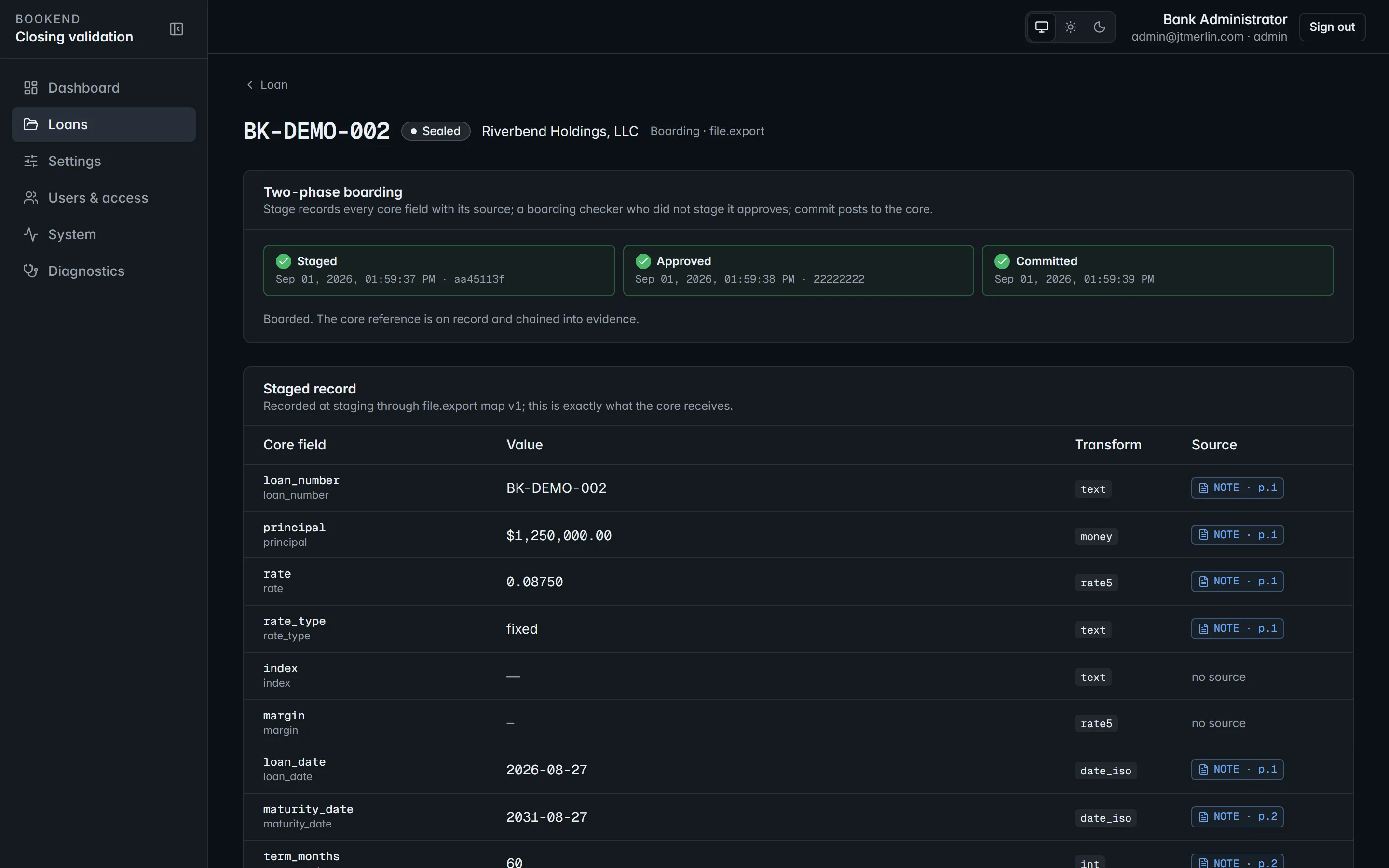This screenshot has width=1389, height=868.
Task: Open NOTE p.1 source for principal
Action: [x=1237, y=535]
